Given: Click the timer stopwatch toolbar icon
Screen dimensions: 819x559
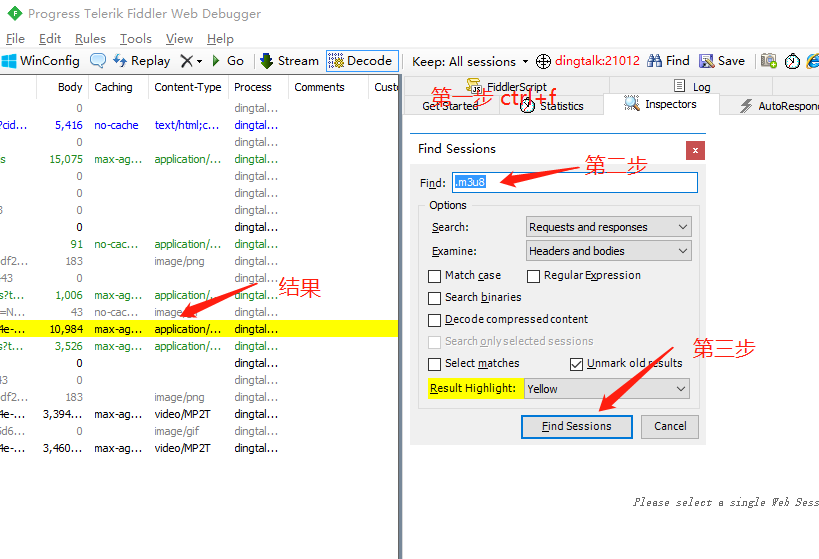Looking at the screenshot, I should coord(792,61).
